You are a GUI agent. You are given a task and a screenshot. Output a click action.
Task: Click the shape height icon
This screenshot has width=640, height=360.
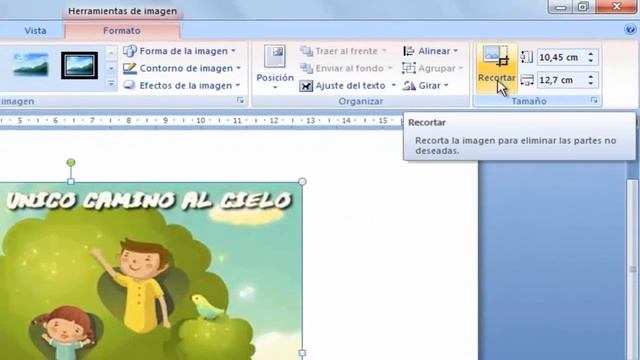(x=527, y=57)
